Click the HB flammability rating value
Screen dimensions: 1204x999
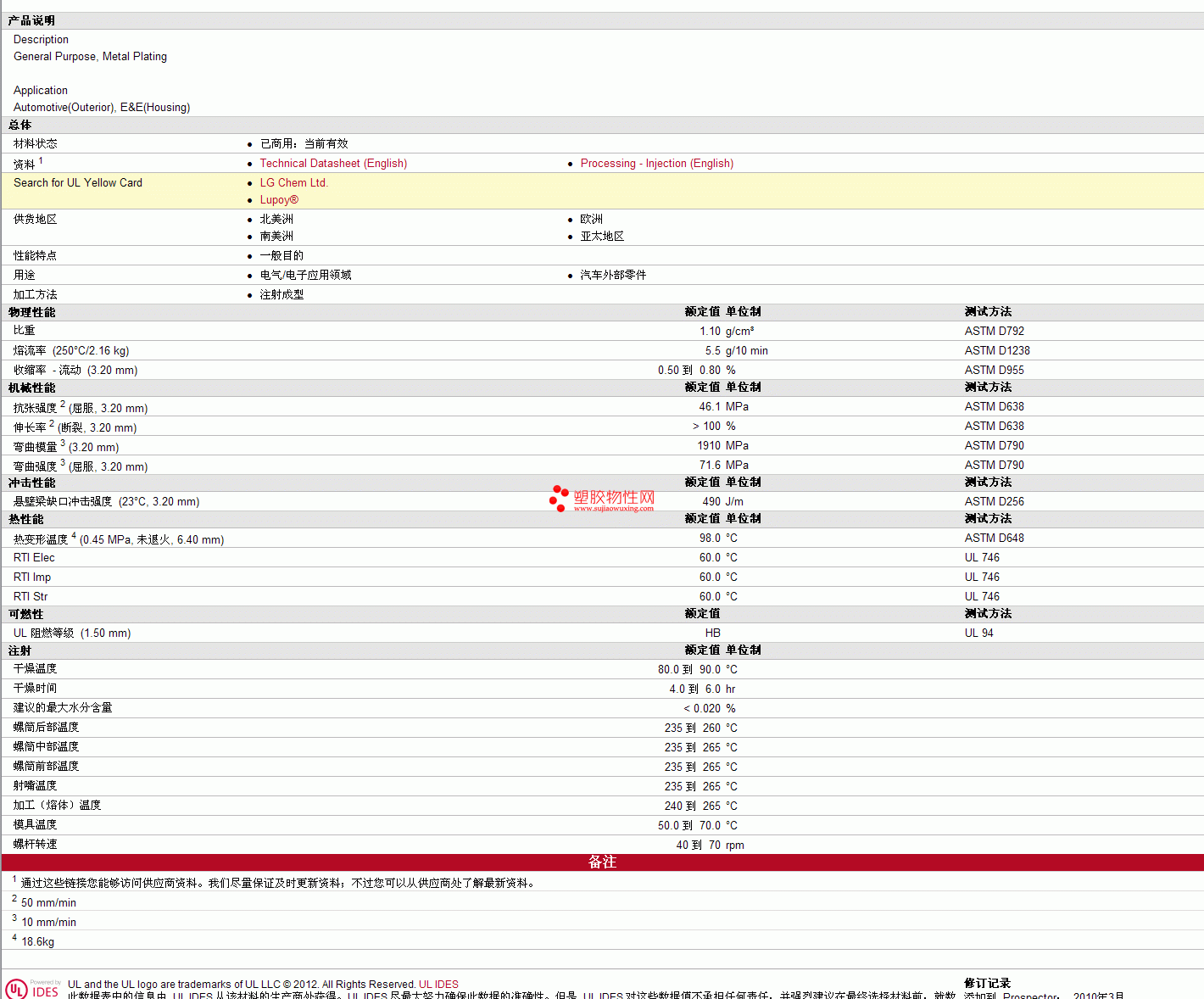[712, 633]
